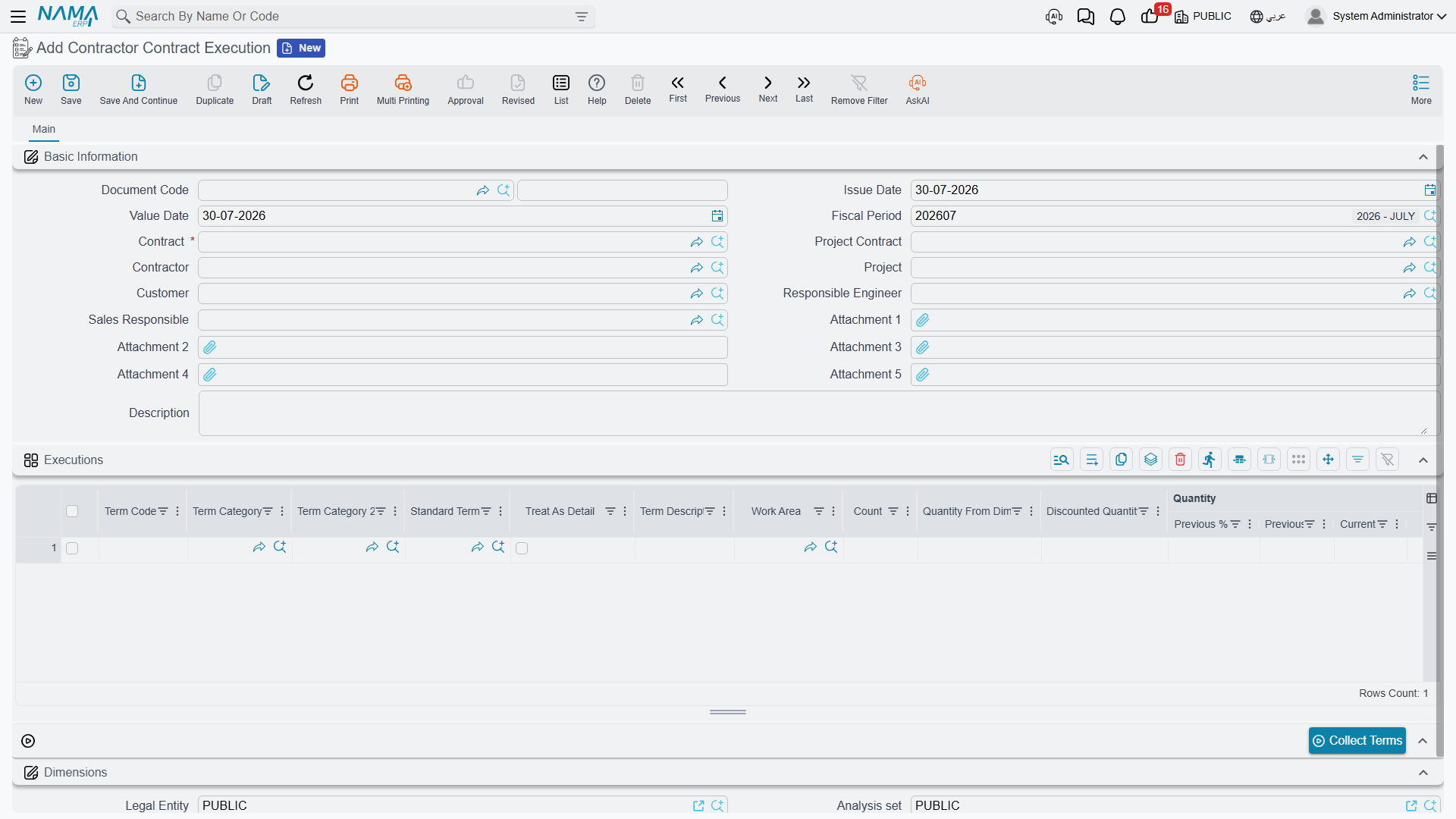Open the More toolbar menu
This screenshot has height=819, width=1456.
[1421, 89]
